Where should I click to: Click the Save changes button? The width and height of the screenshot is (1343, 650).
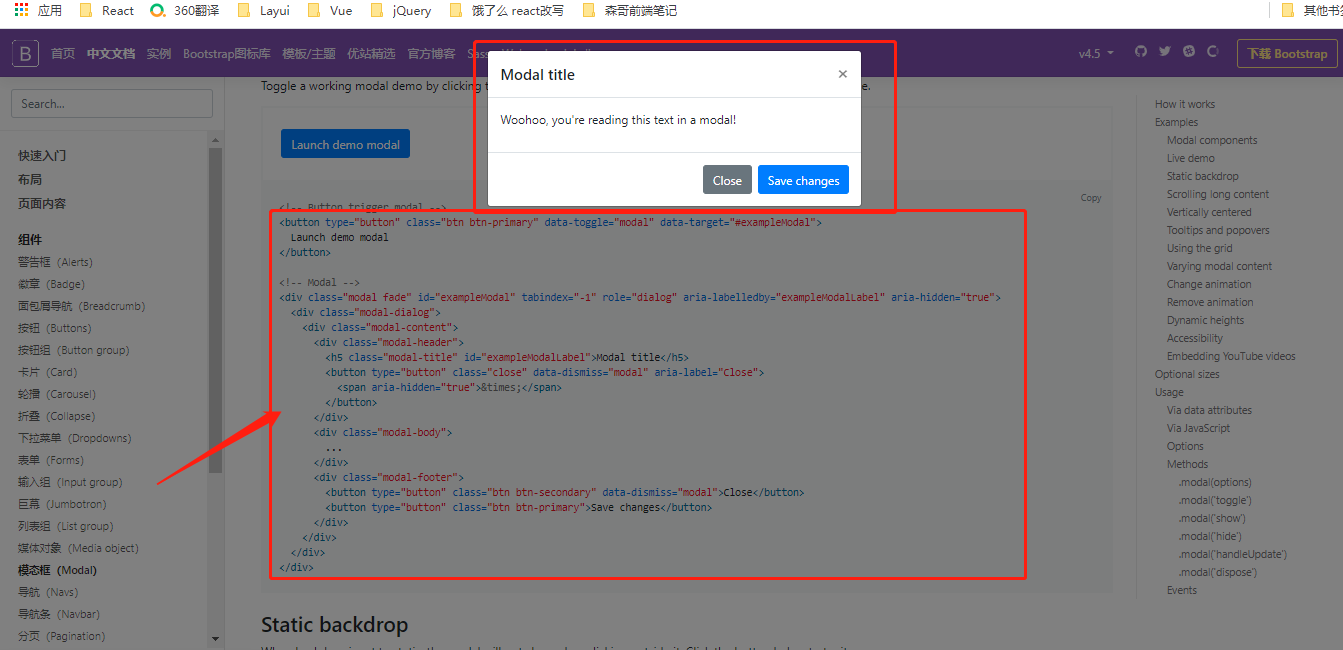point(803,180)
